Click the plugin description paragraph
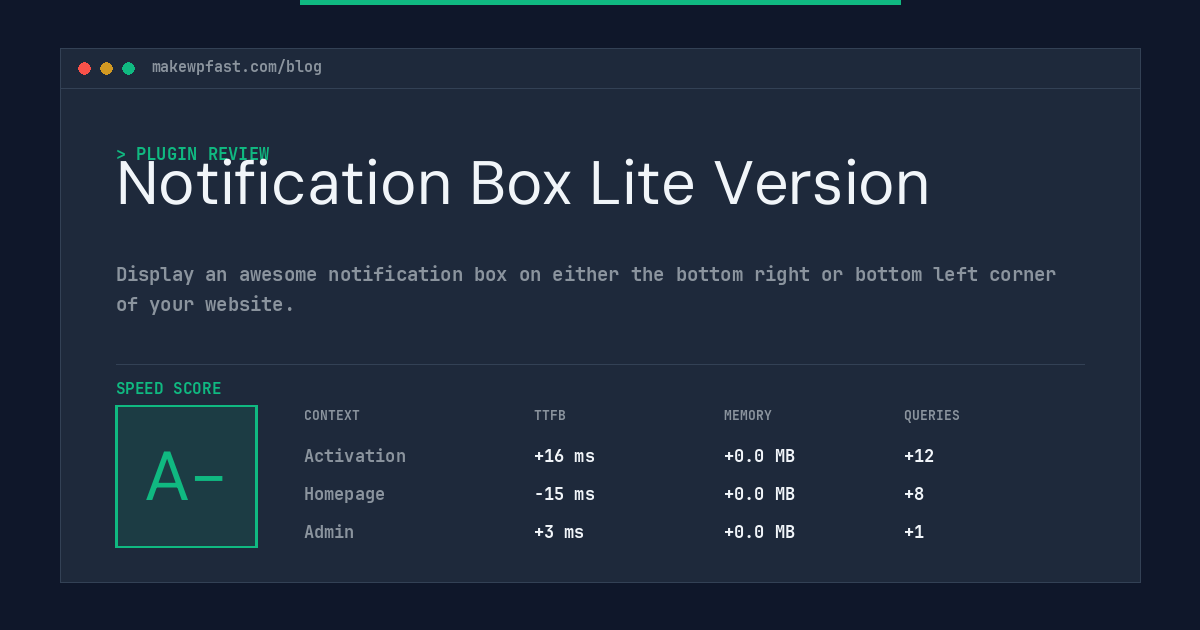 point(586,289)
